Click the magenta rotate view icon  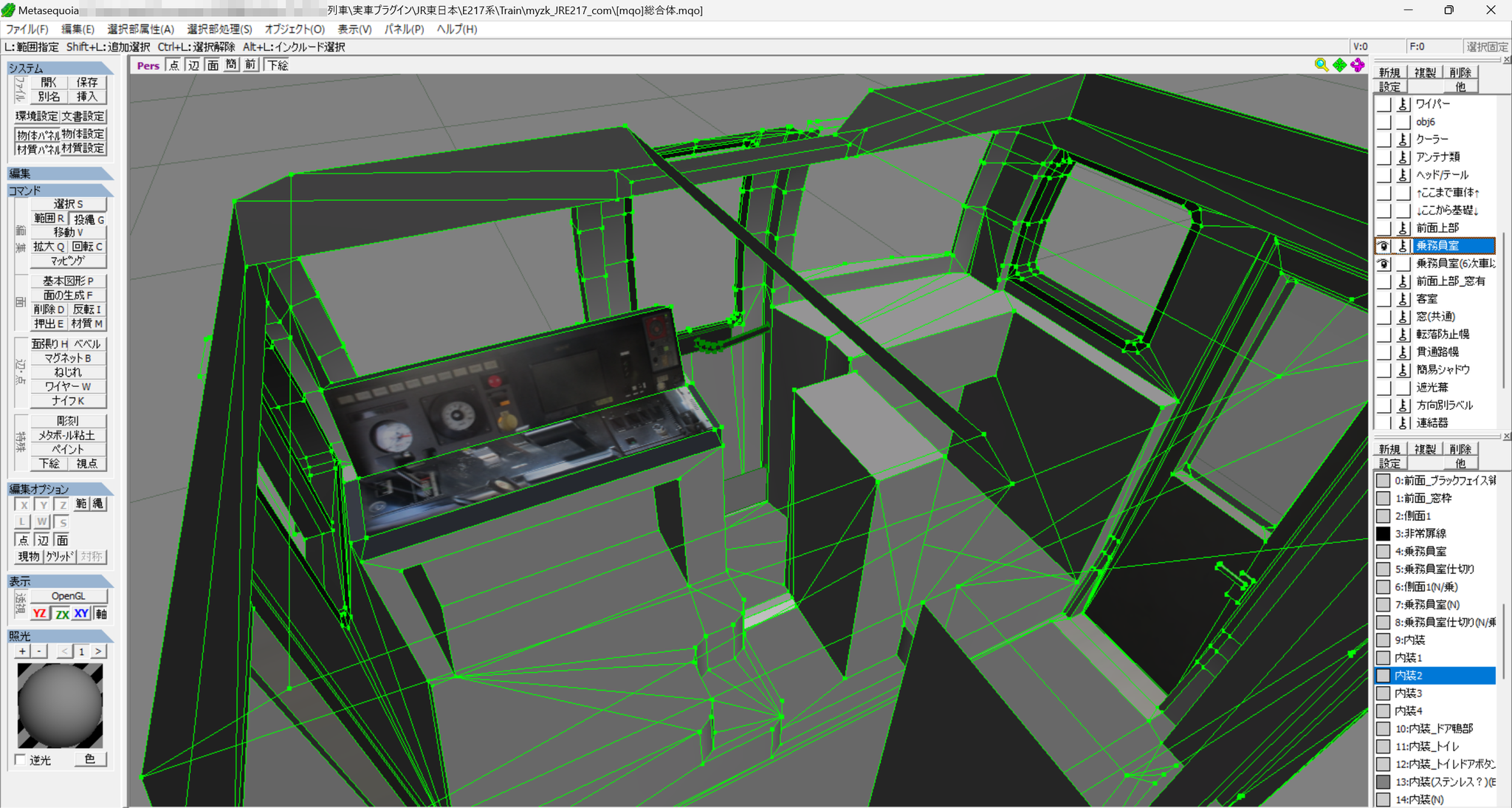click(1358, 65)
